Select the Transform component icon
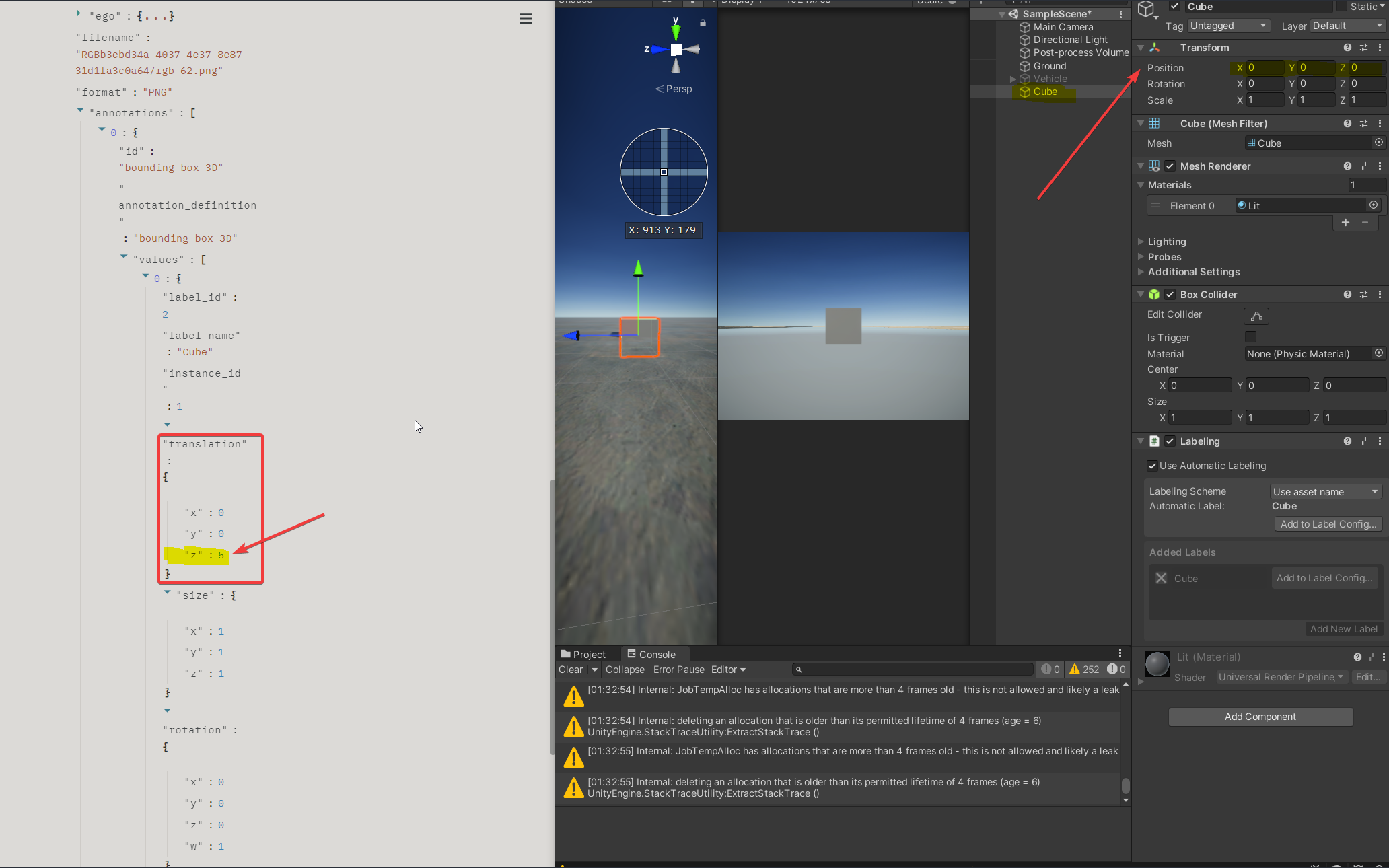This screenshot has height=868, width=1389. tap(1155, 47)
